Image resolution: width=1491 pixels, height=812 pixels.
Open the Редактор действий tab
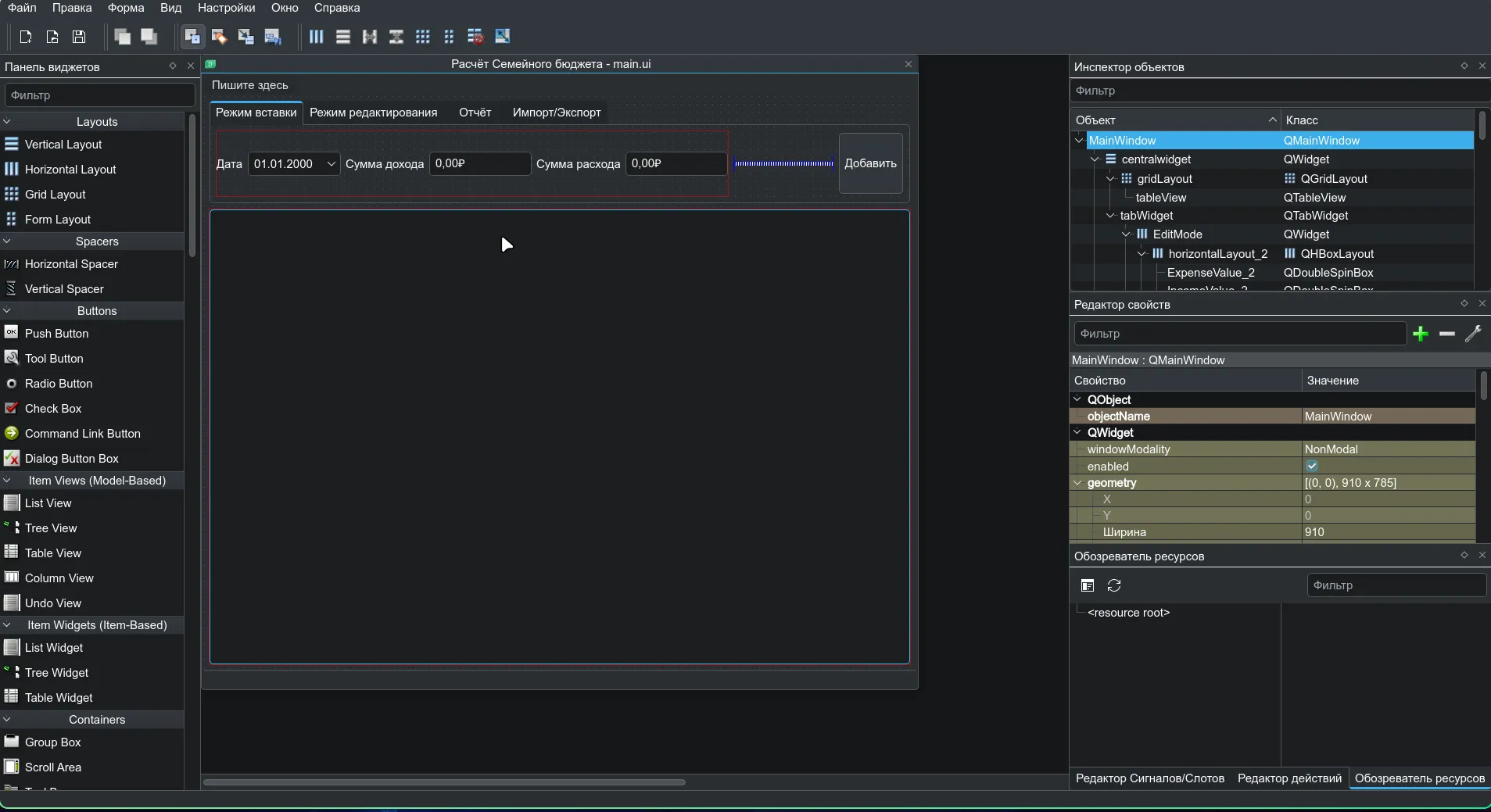(1289, 778)
